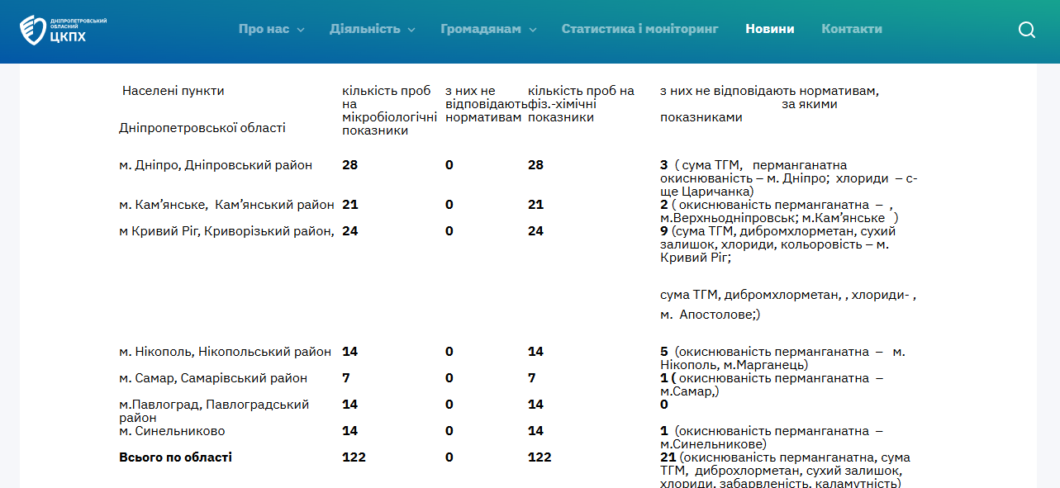Image resolution: width=1060 pixels, height=488 pixels.
Task: Select physico-chemical count 28 in Дніпро row
Action: pyautogui.click(x=535, y=165)
